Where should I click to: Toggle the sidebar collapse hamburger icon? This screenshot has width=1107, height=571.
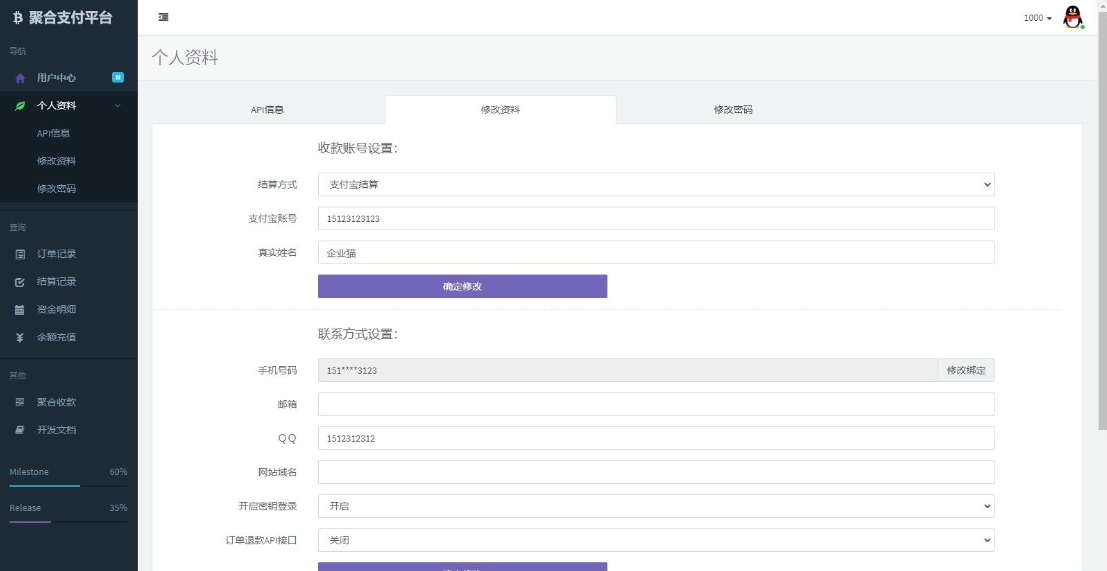(163, 18)
